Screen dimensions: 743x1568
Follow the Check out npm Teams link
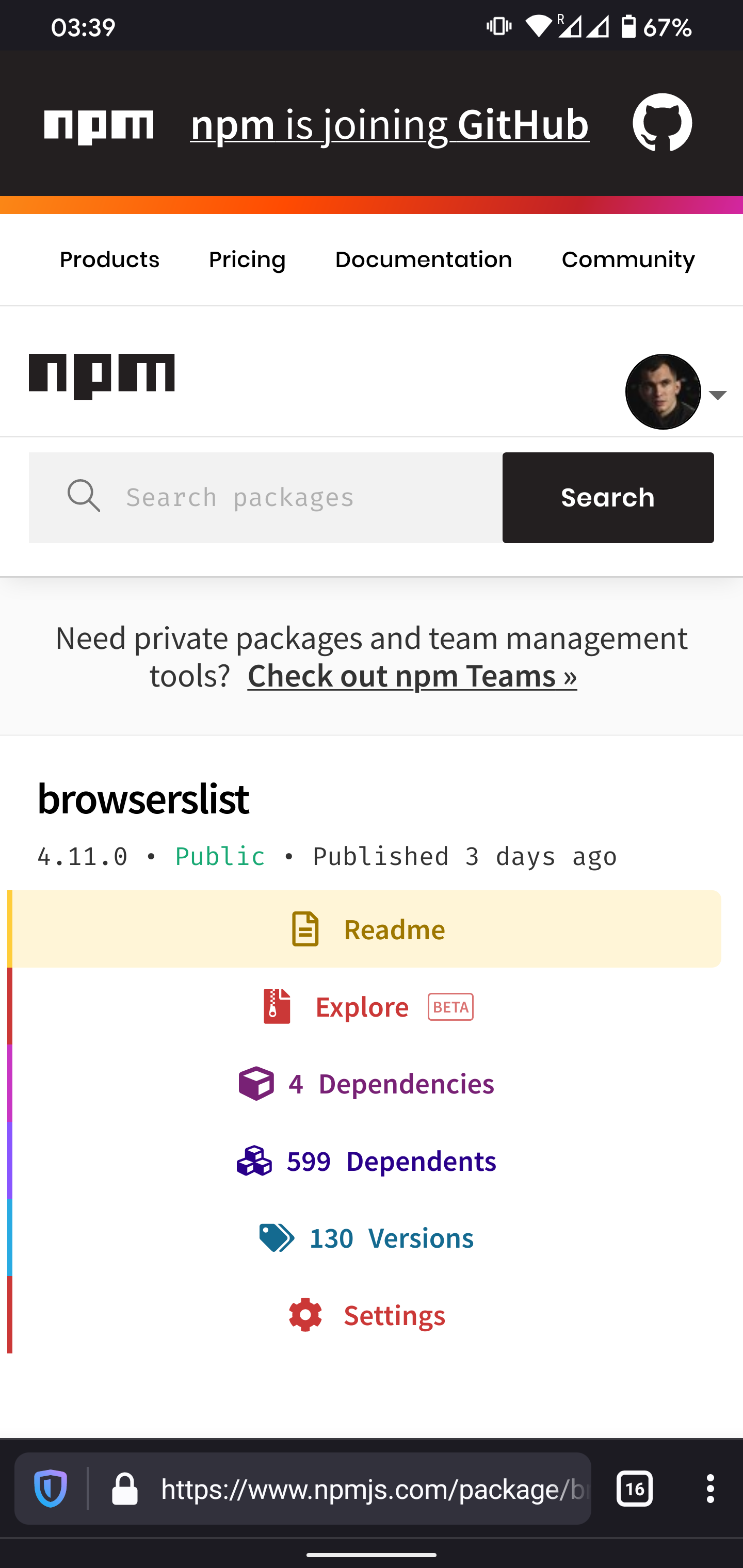click(x=411, y=676)
